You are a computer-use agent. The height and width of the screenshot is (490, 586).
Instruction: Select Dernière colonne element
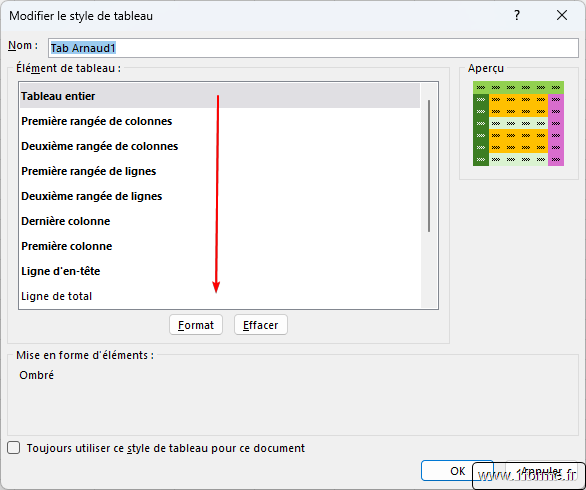[220, 221]
